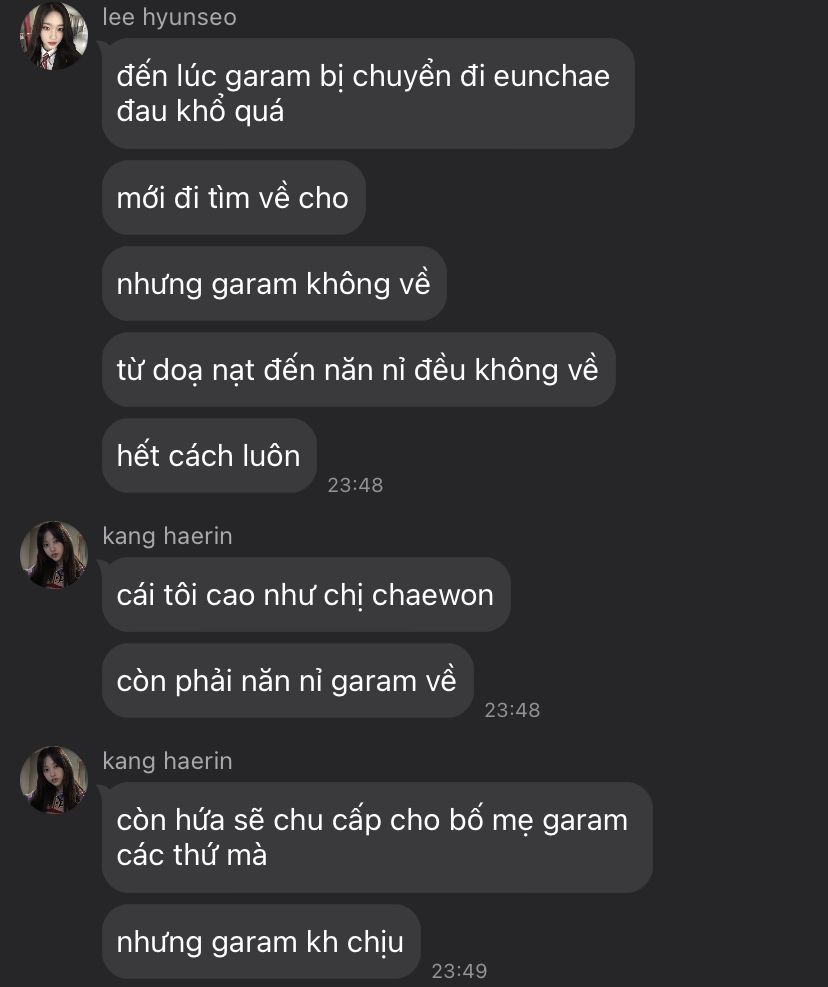The height and width of the screenshot is (987, 828).
Task: Tap the message starting 'đến lúc garam bị chuyển'
Action: pos(368,93)
